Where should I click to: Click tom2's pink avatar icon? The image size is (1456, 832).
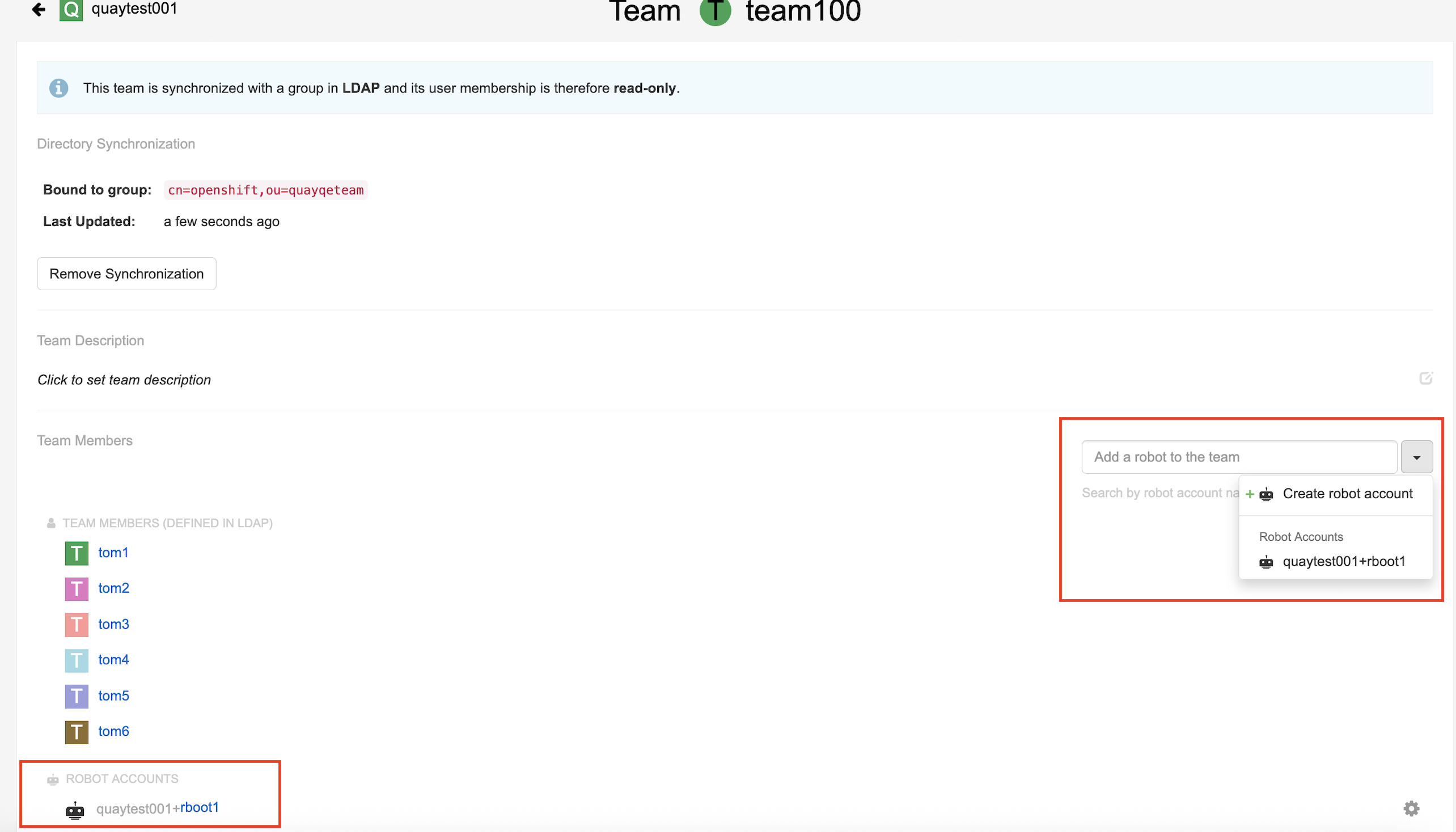tap(77, 588)
